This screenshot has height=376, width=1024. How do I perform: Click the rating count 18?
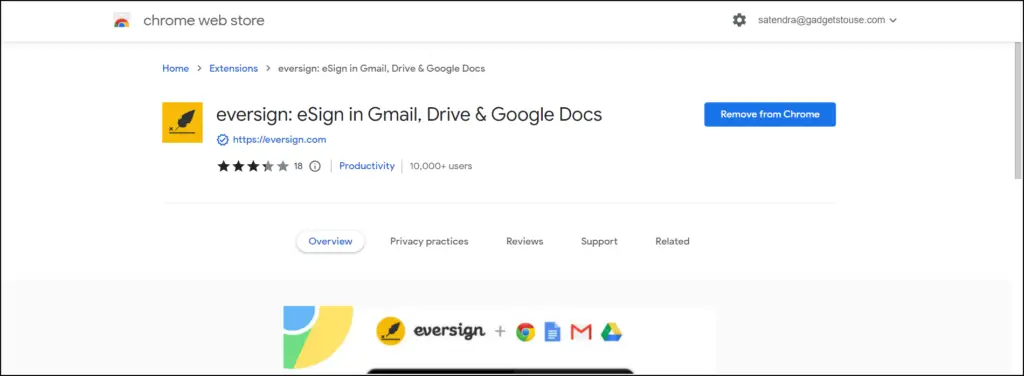(298, 166)
